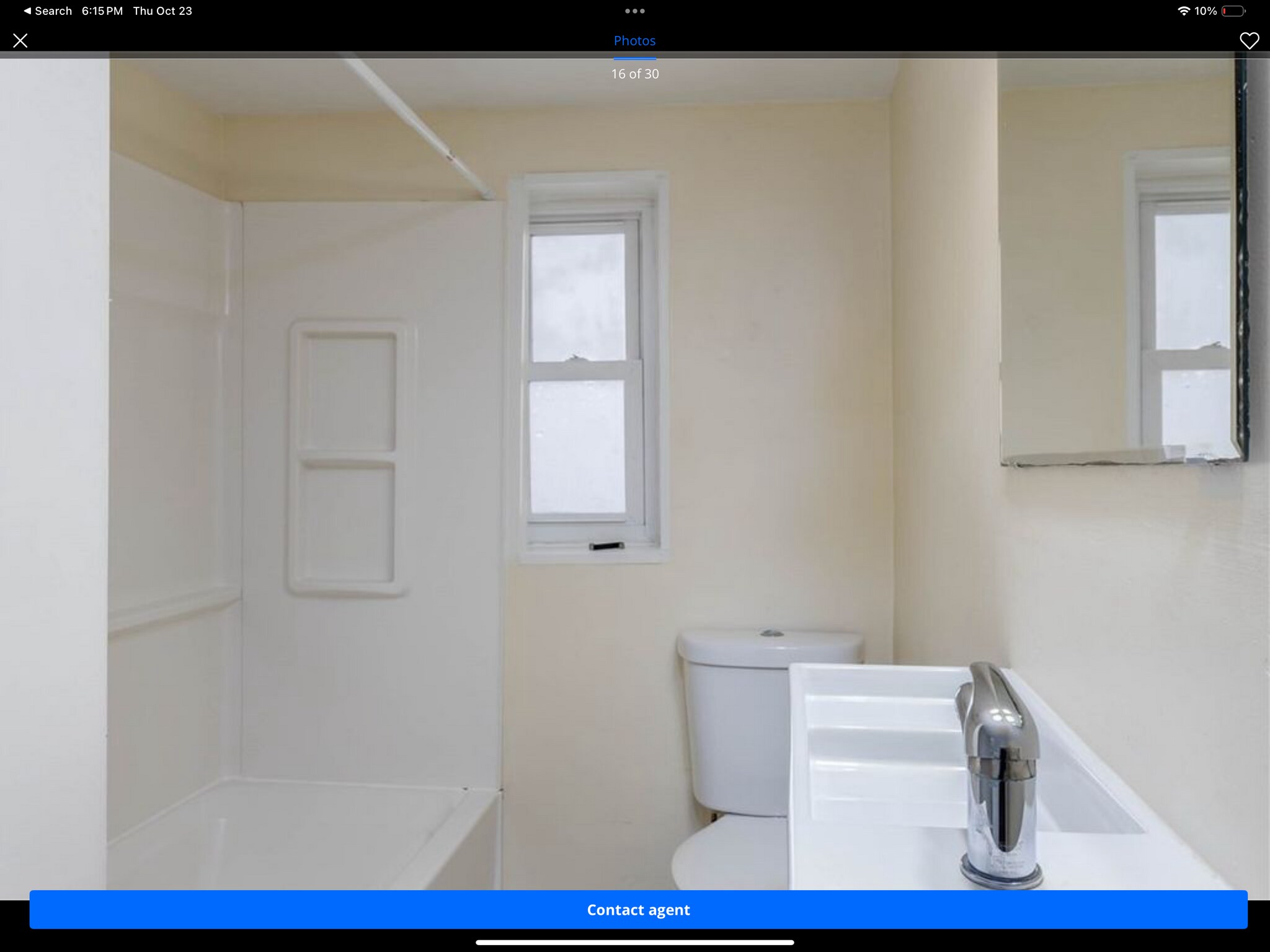The image size is (1270, 952).
Task: Tap the 6:15 PM clock
Action: [102, 11]
